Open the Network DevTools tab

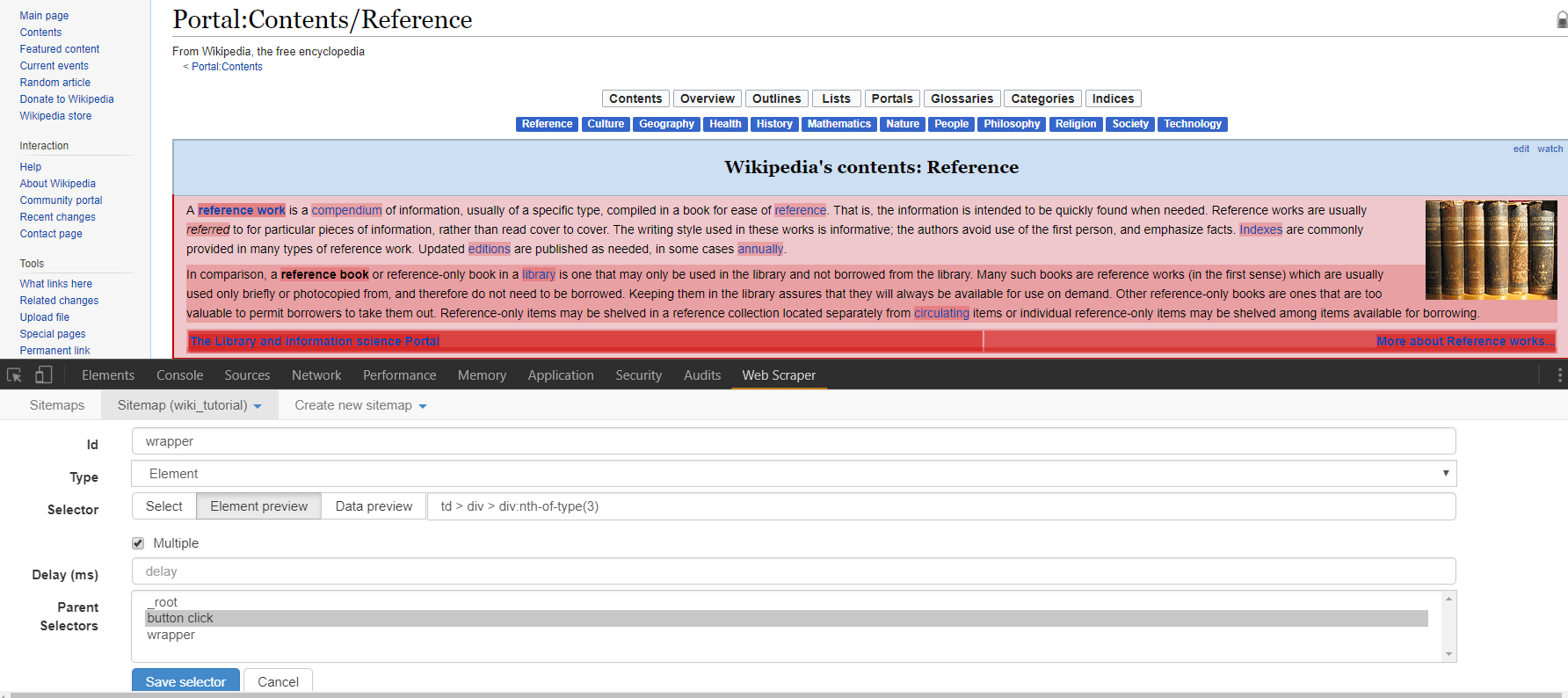click(x=316, y=375)
